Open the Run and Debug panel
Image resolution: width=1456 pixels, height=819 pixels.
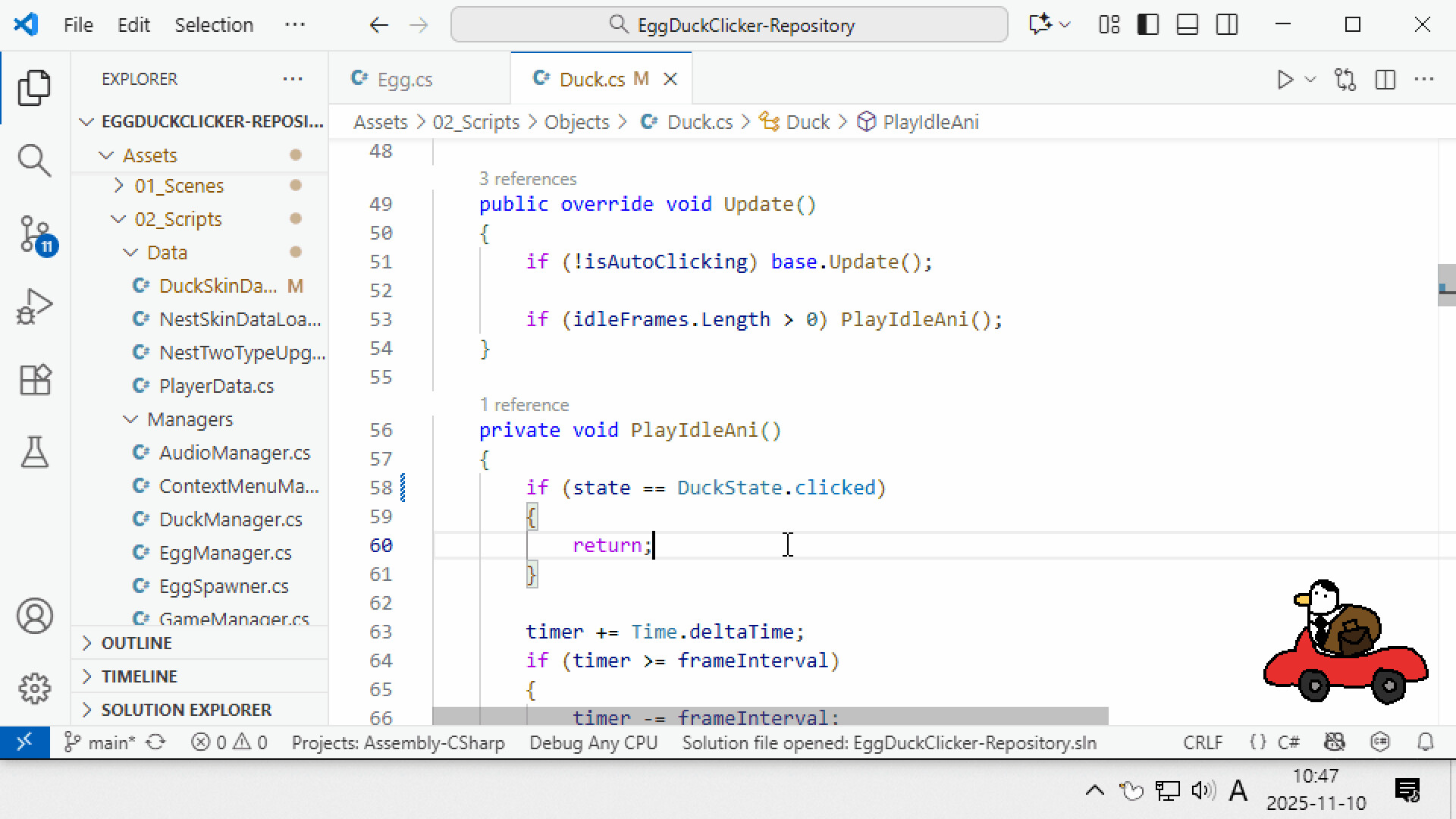point(34,306)
